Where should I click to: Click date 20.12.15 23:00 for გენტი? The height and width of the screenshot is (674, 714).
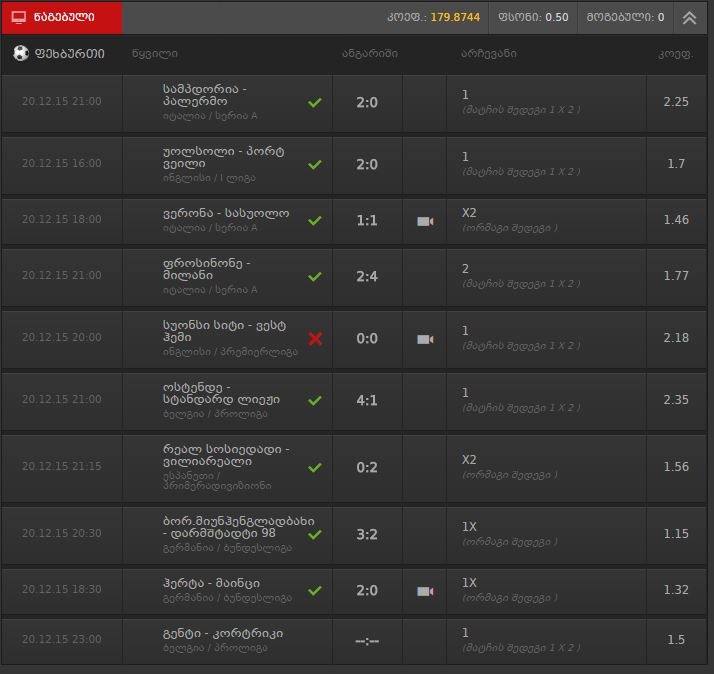tap(61, 639)
